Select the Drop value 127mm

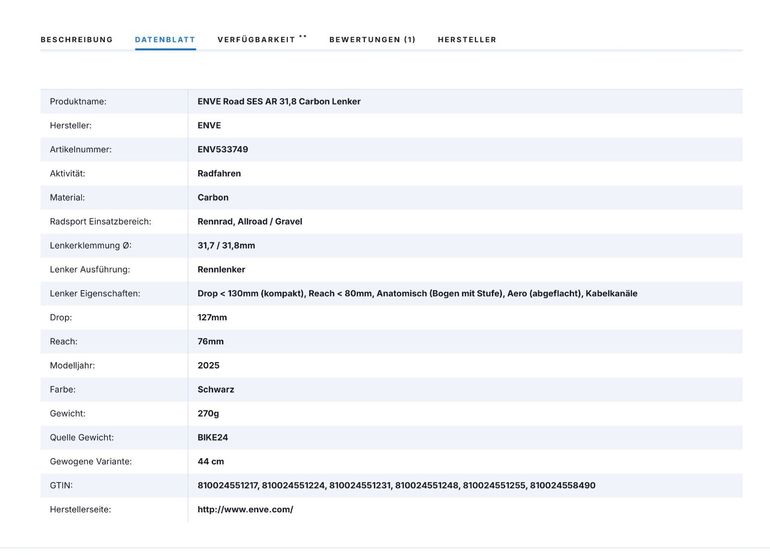pyautogui.click(x=212, y=317)
